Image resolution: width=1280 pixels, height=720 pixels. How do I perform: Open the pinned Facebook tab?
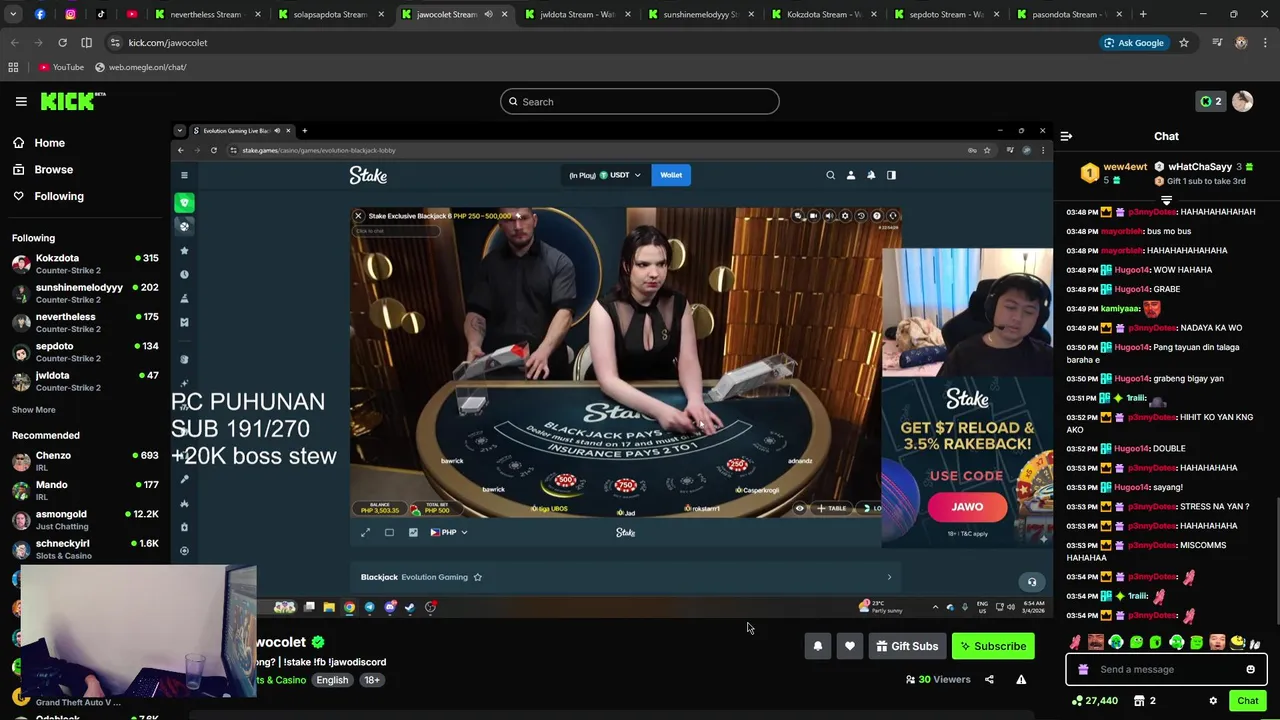click(x=39, y=14)
